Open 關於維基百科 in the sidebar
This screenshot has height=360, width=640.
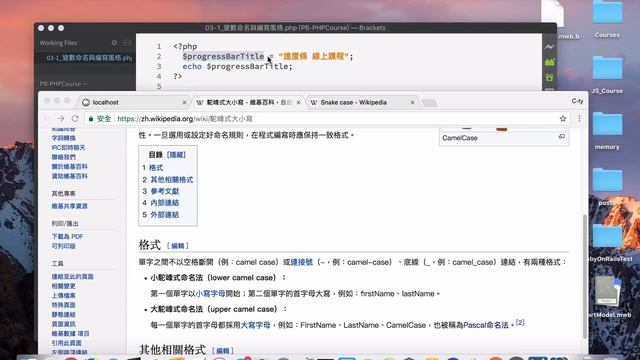coord(69,166)
